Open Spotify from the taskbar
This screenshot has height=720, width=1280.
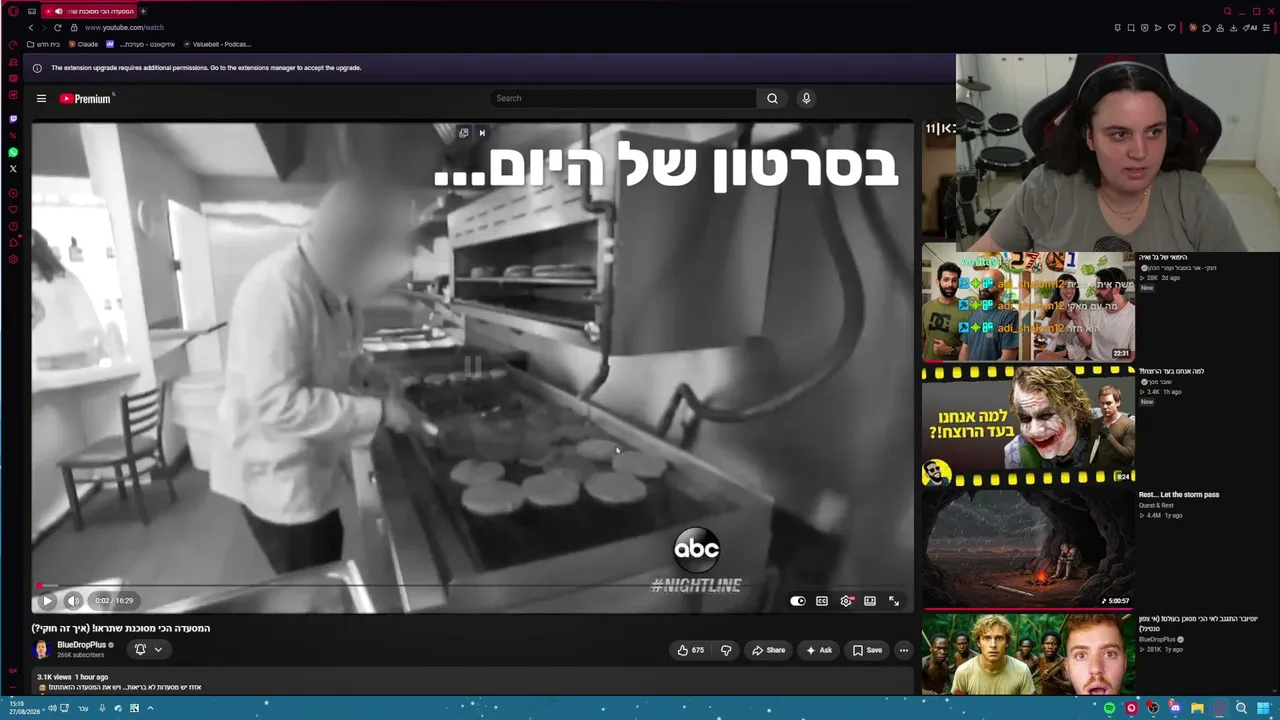click(x=1109, y=708)
